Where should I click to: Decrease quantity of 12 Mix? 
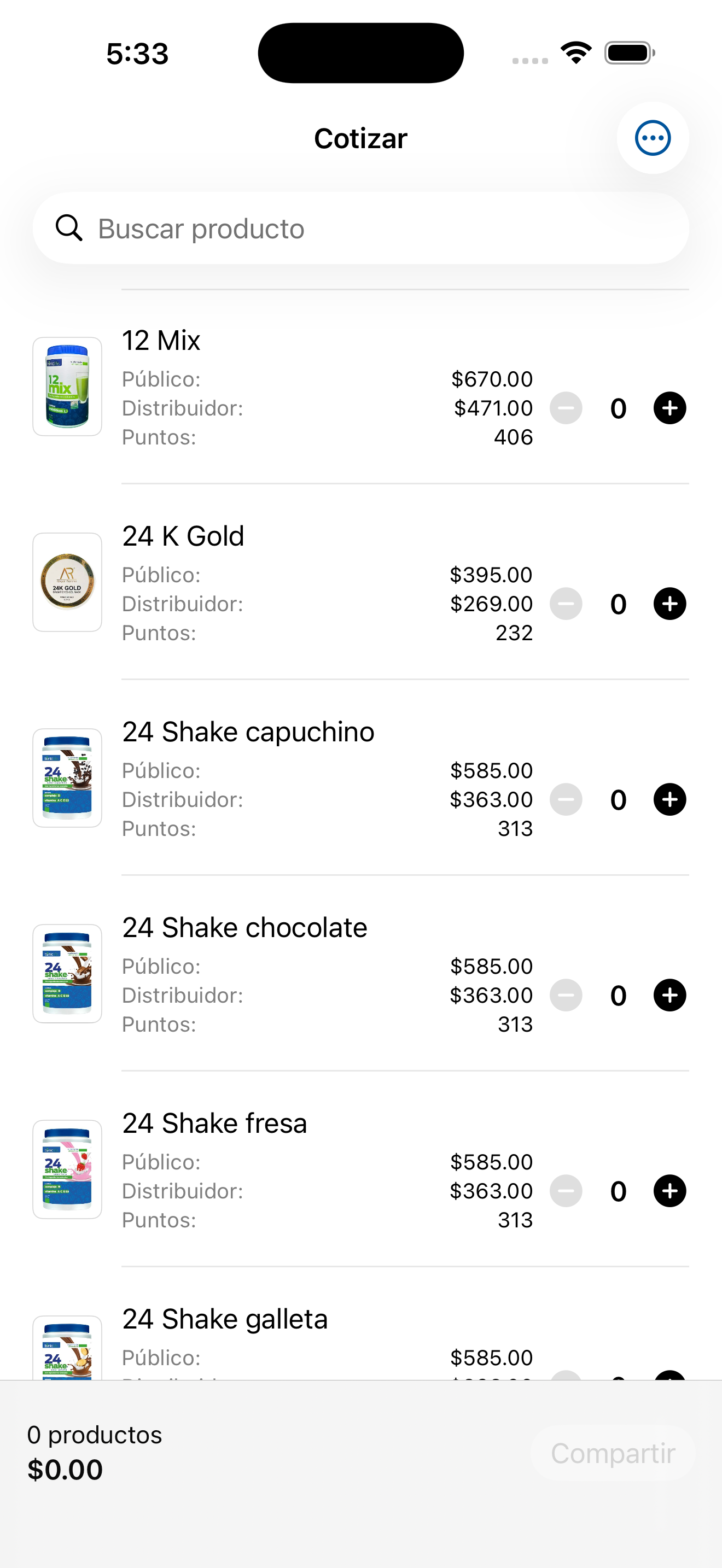coord(566,408)
